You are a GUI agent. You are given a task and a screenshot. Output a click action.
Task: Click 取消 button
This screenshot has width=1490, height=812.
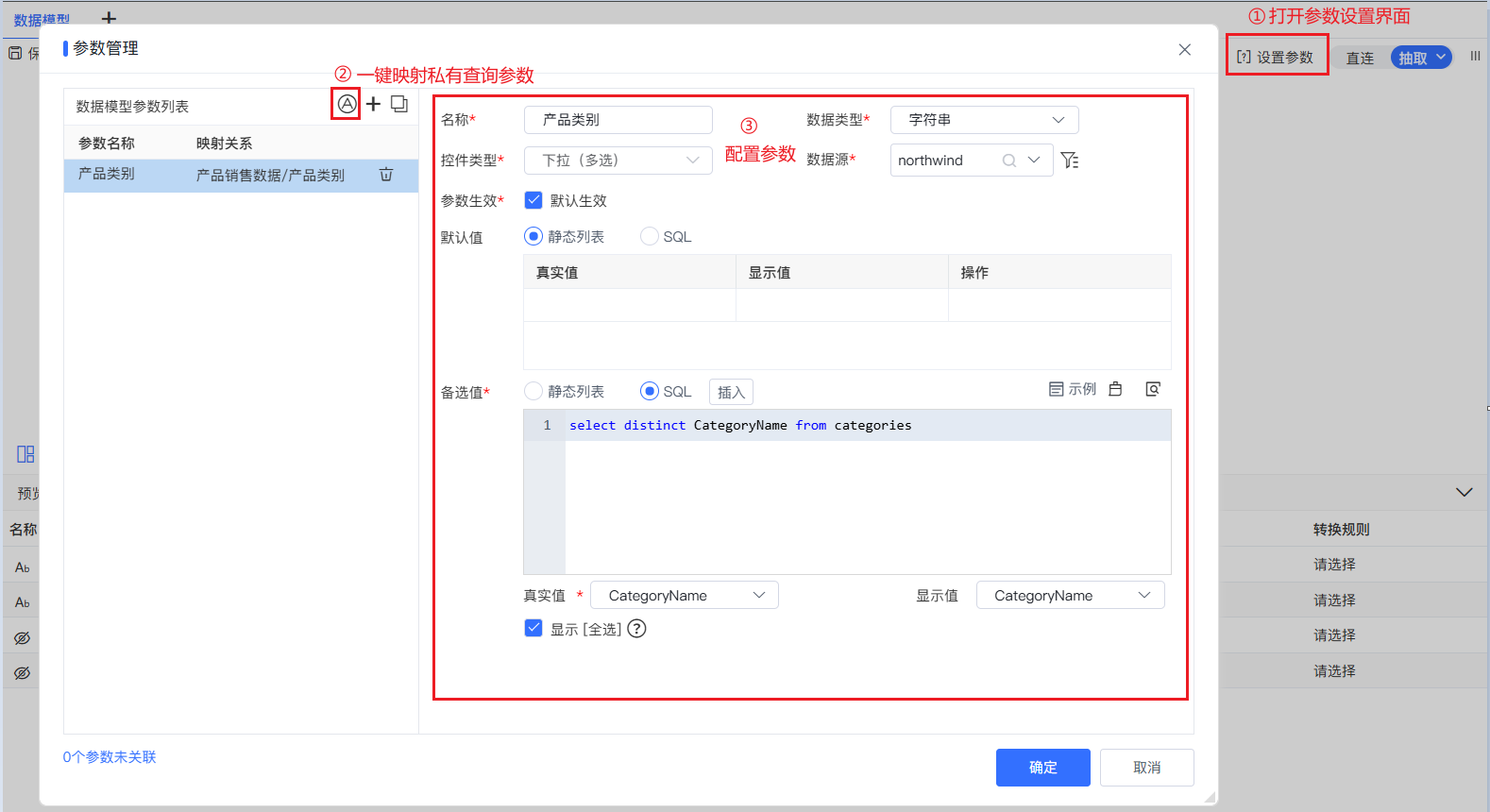click(1147, 768)
